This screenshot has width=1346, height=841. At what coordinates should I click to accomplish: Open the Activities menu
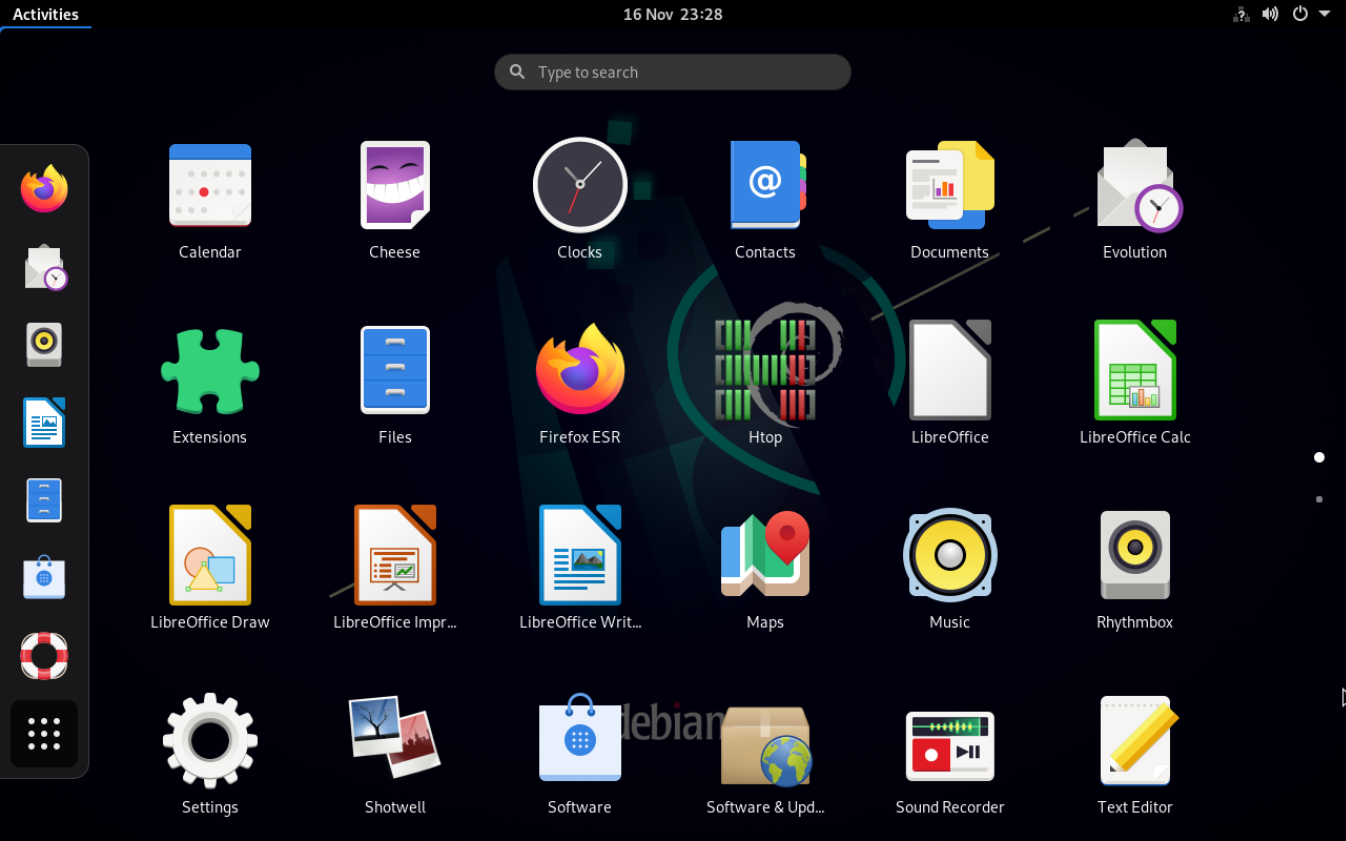click(x=47, y=14)
